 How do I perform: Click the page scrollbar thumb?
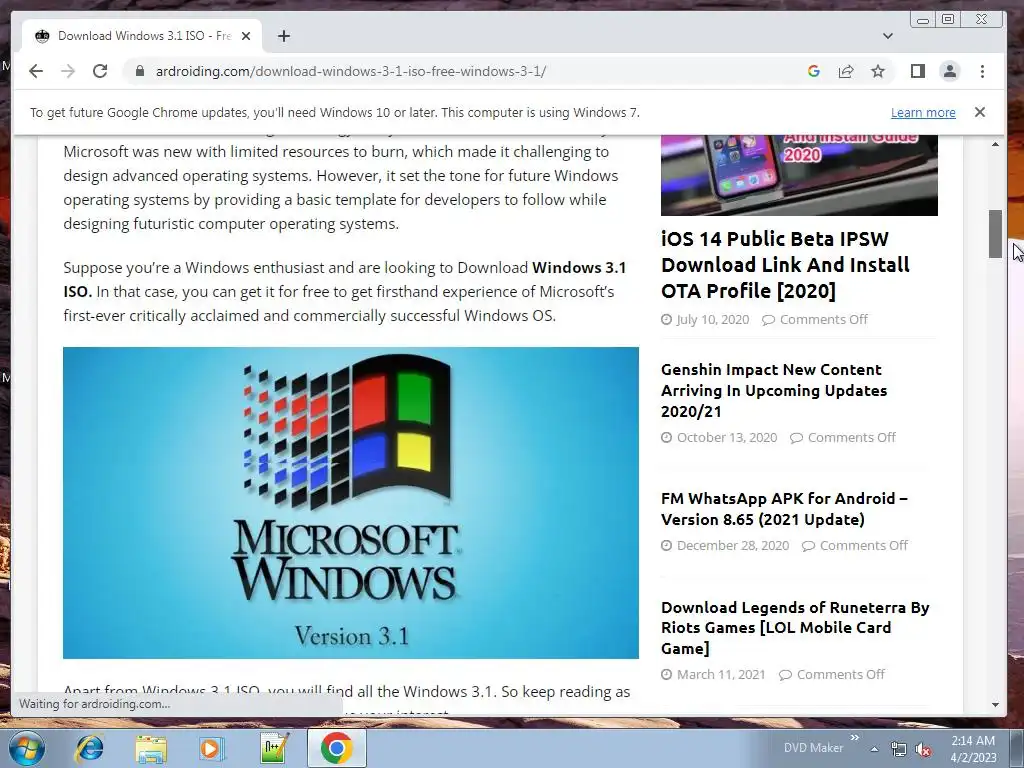tap(995, 234)
